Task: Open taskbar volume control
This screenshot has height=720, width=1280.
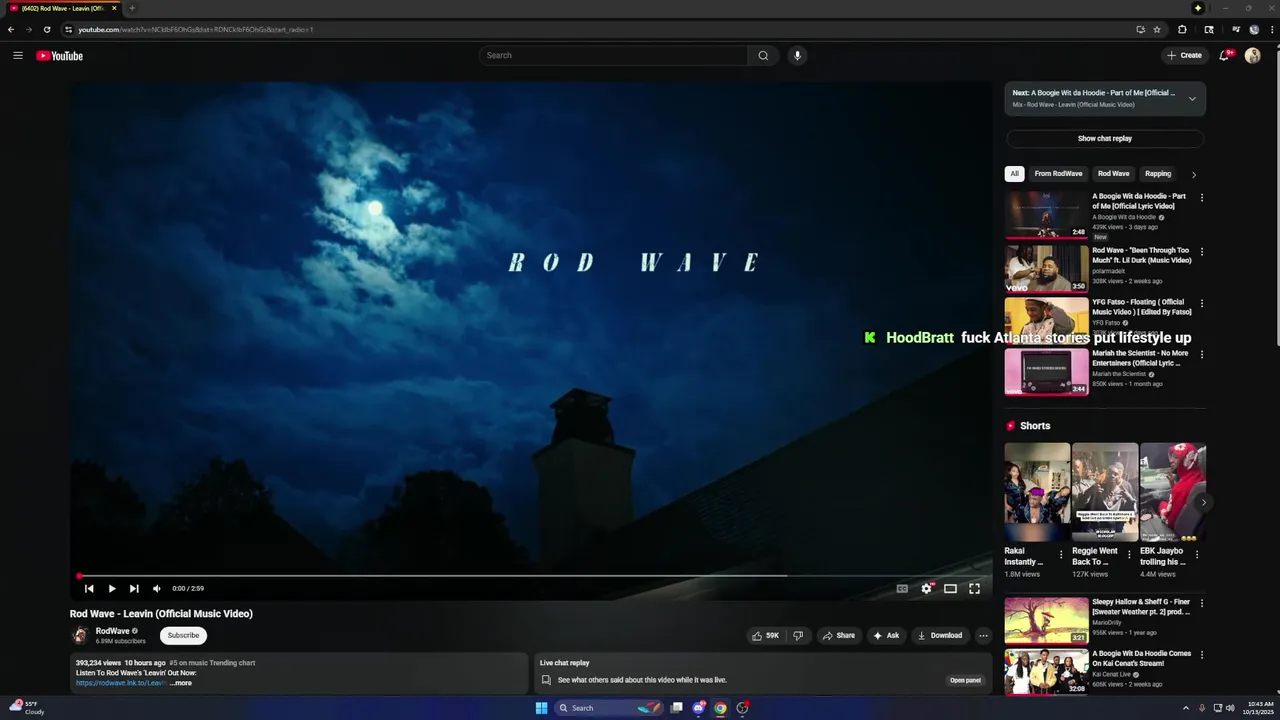Action: tap(1230, 708)
